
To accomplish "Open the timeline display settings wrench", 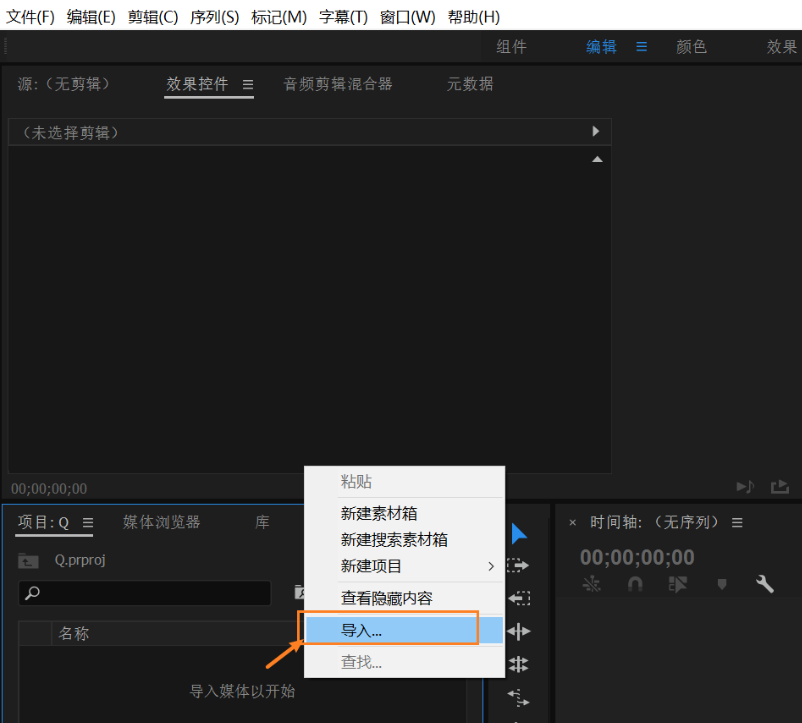I will (x=765, y=584).
